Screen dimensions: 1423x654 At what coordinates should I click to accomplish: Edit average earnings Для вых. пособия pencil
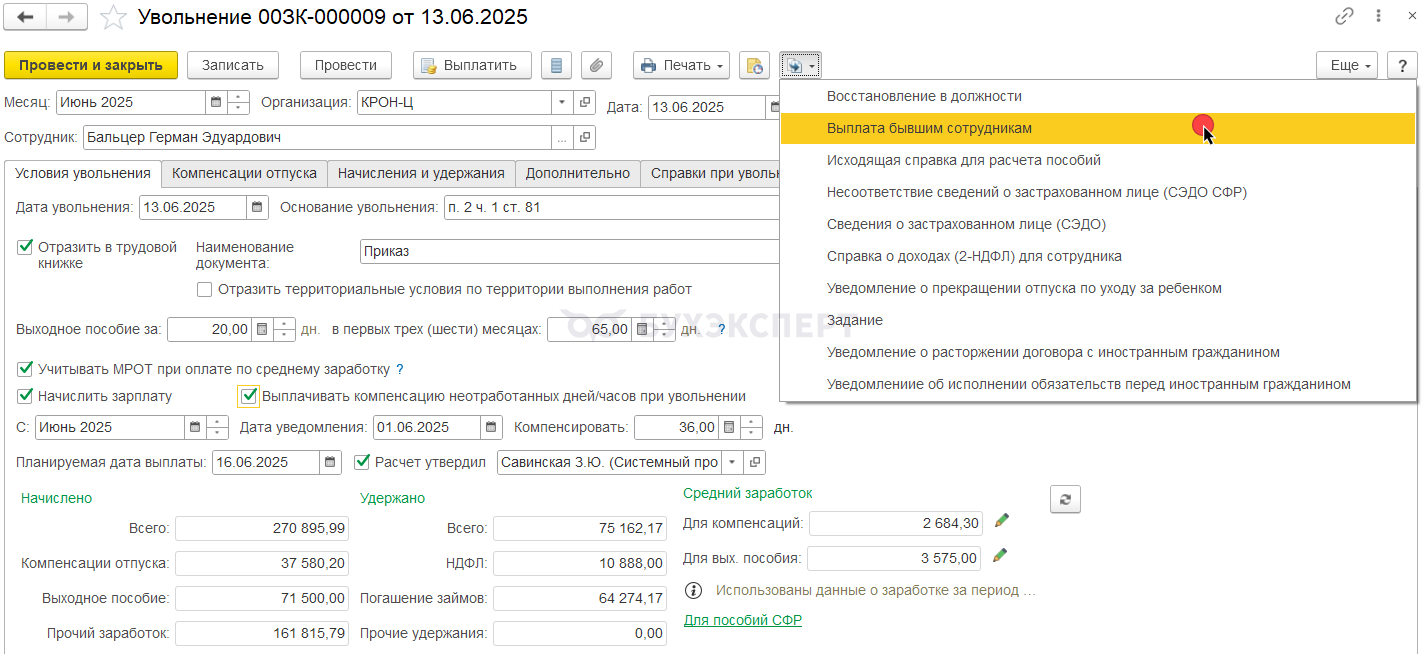click(x=999, y=555)
